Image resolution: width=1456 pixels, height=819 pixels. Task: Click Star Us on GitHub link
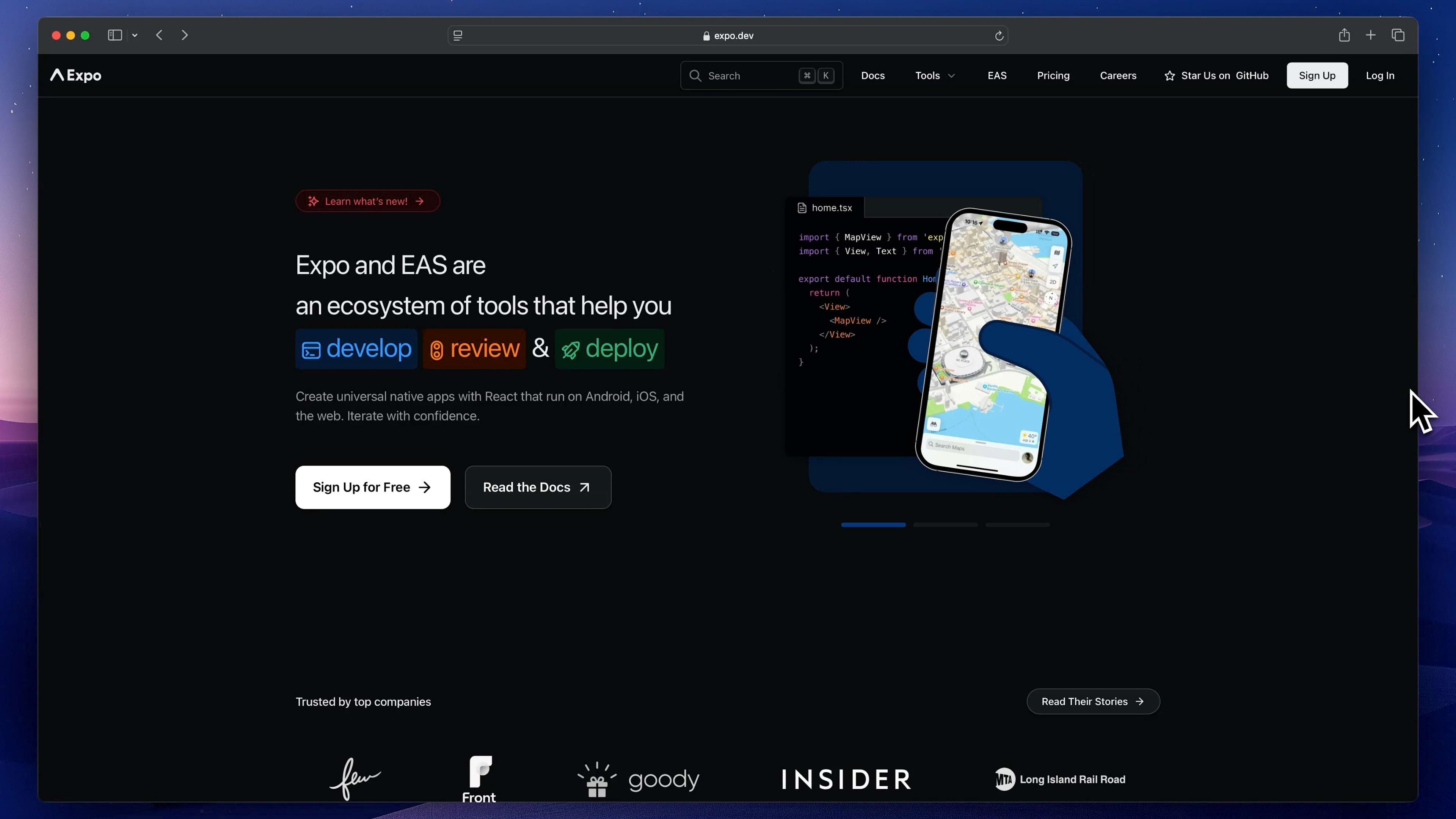(x=1216, y=75)
